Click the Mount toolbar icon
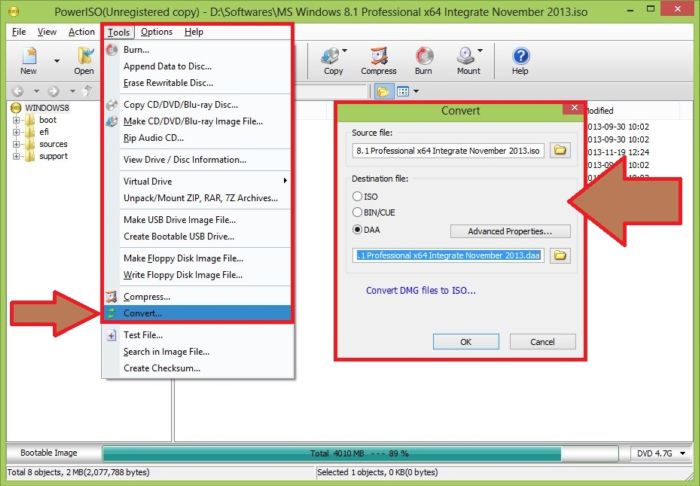This screenshot has height=486, width=700. pos(468,60)
